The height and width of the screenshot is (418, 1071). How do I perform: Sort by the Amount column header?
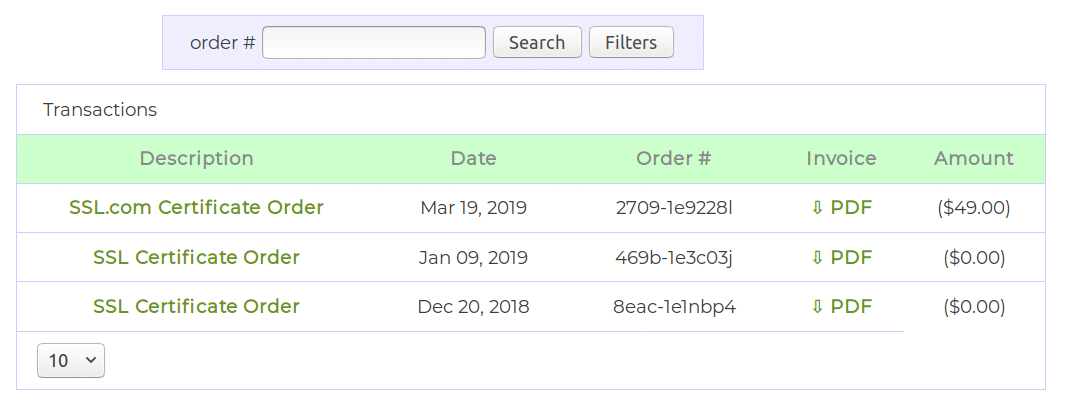[x=974, y=158]
